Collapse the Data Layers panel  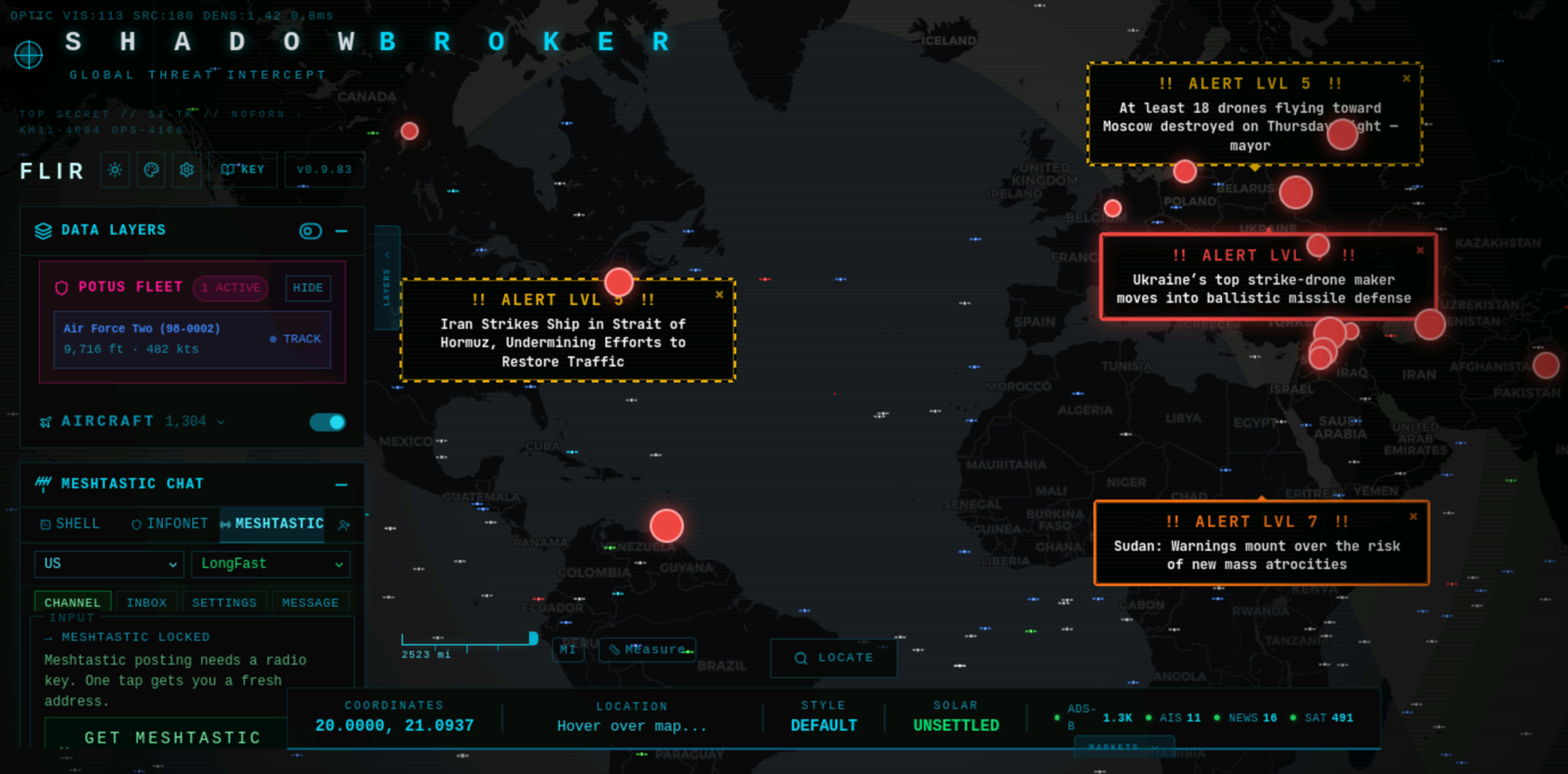(342, 231)
